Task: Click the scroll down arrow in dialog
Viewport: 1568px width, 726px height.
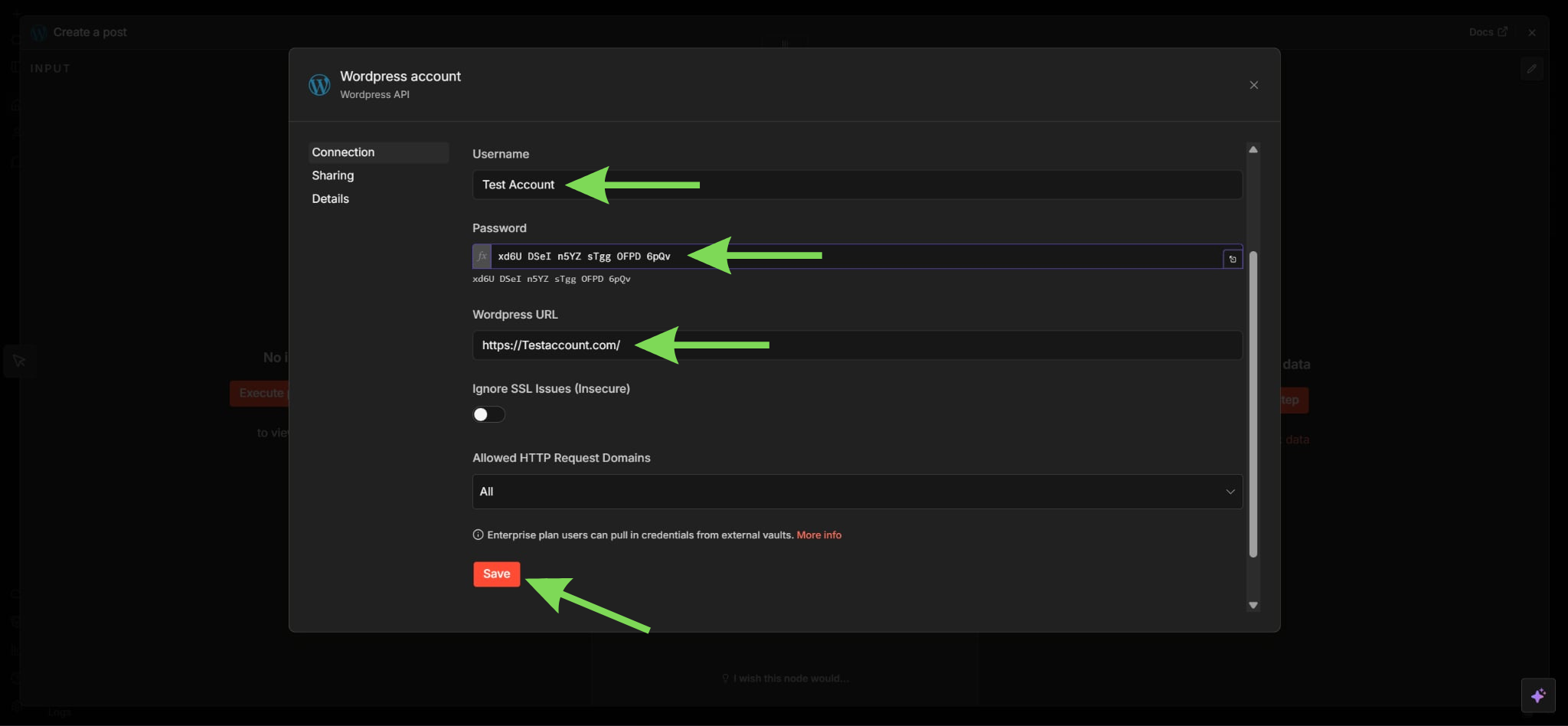Action: point(1253,605)
